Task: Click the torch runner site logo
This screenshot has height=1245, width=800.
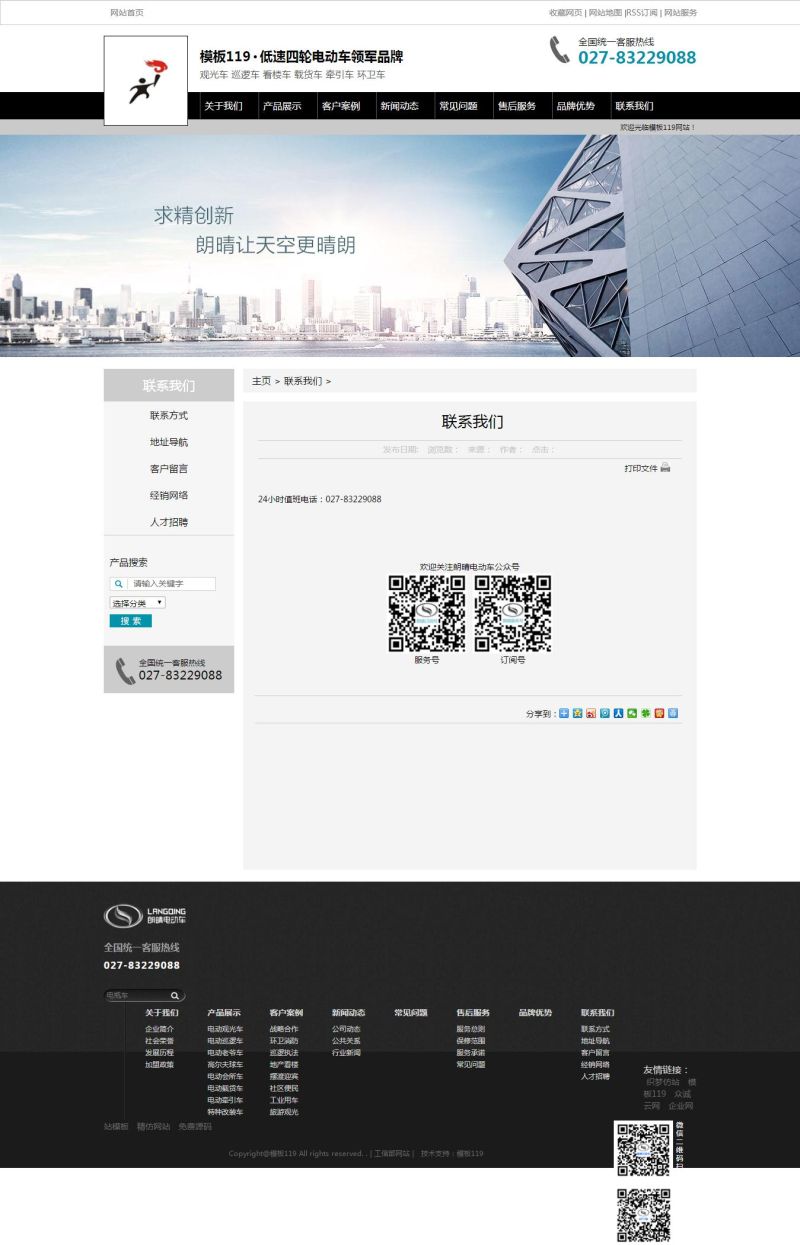Action: click(146, 81)
